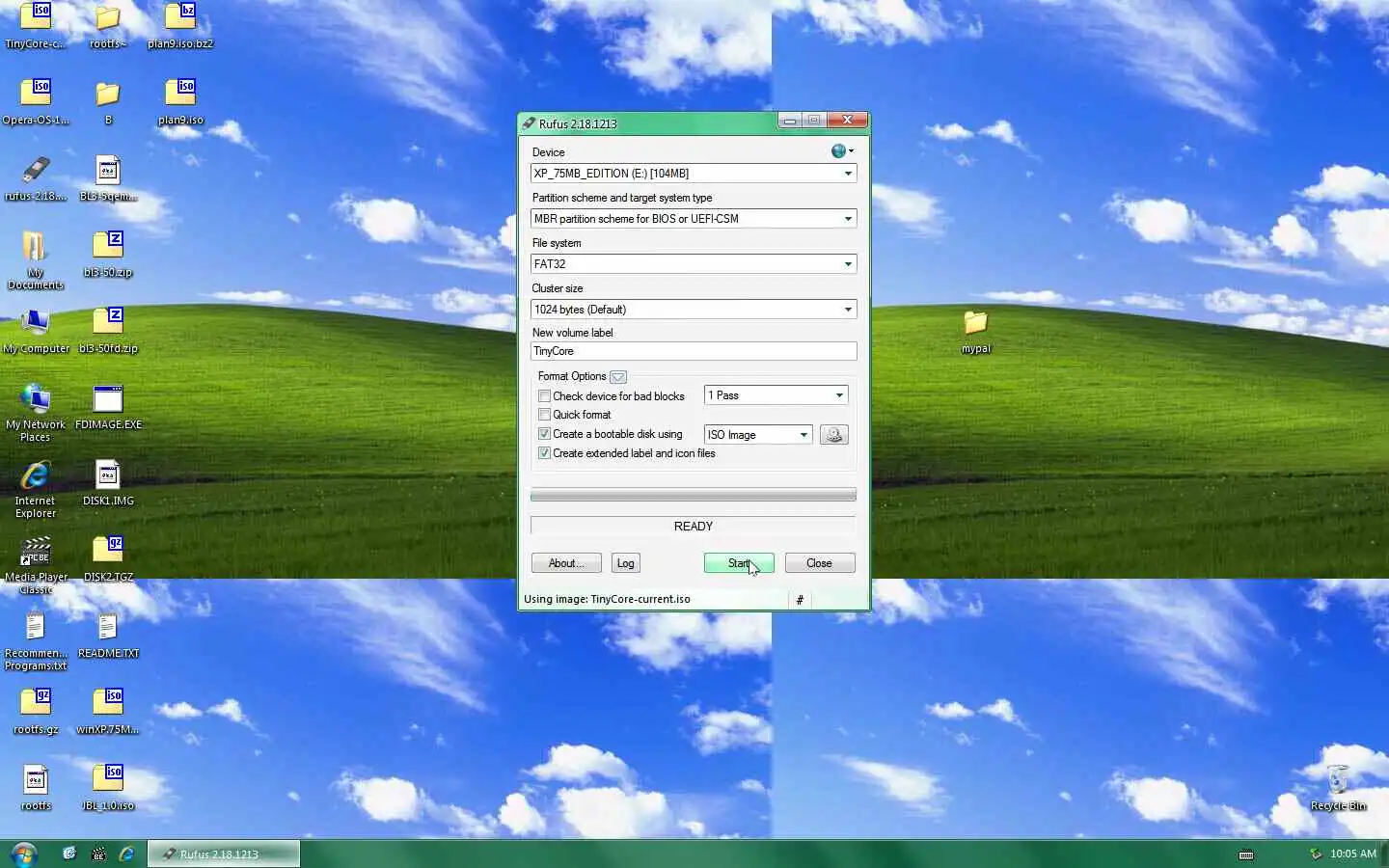Select the FDIMAGE.EXE desktop icon

pyautogui.click(x=108, y=407)
